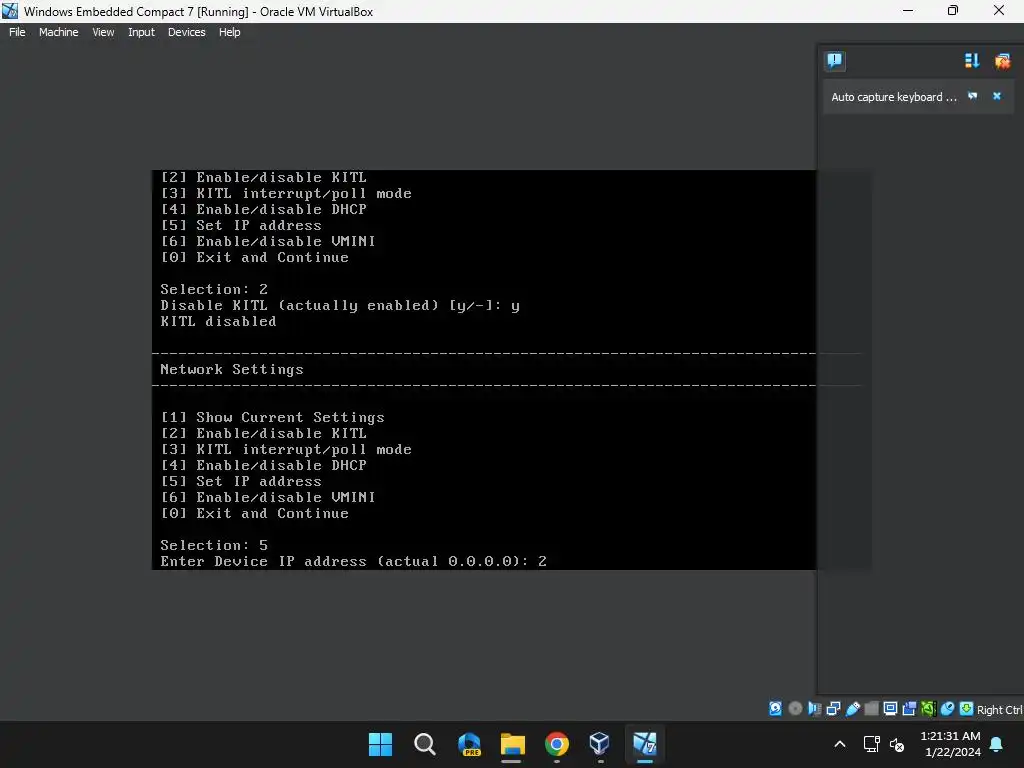
Task: Open the Devices menu
Action: pos(186,32)
